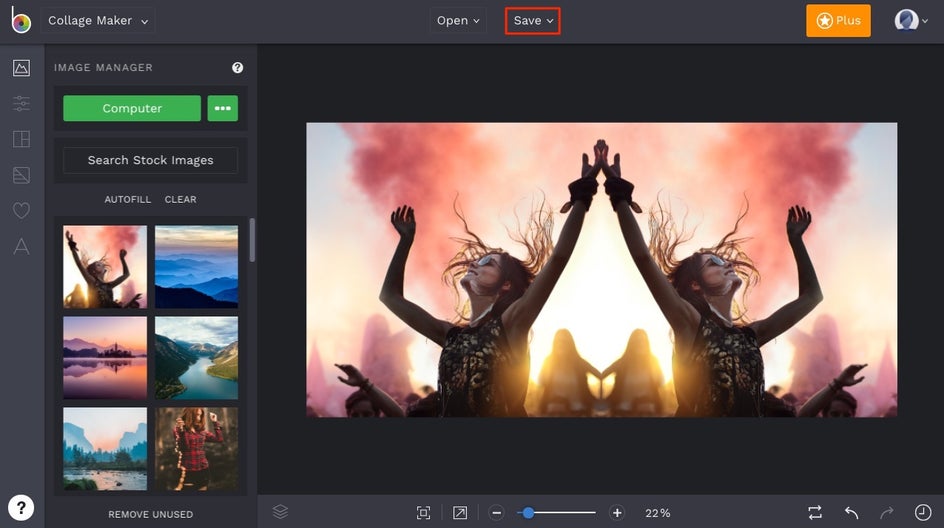This screenshot has width=944, height=528.
Task: Undo the last action
Action: (x=851, y=512)
